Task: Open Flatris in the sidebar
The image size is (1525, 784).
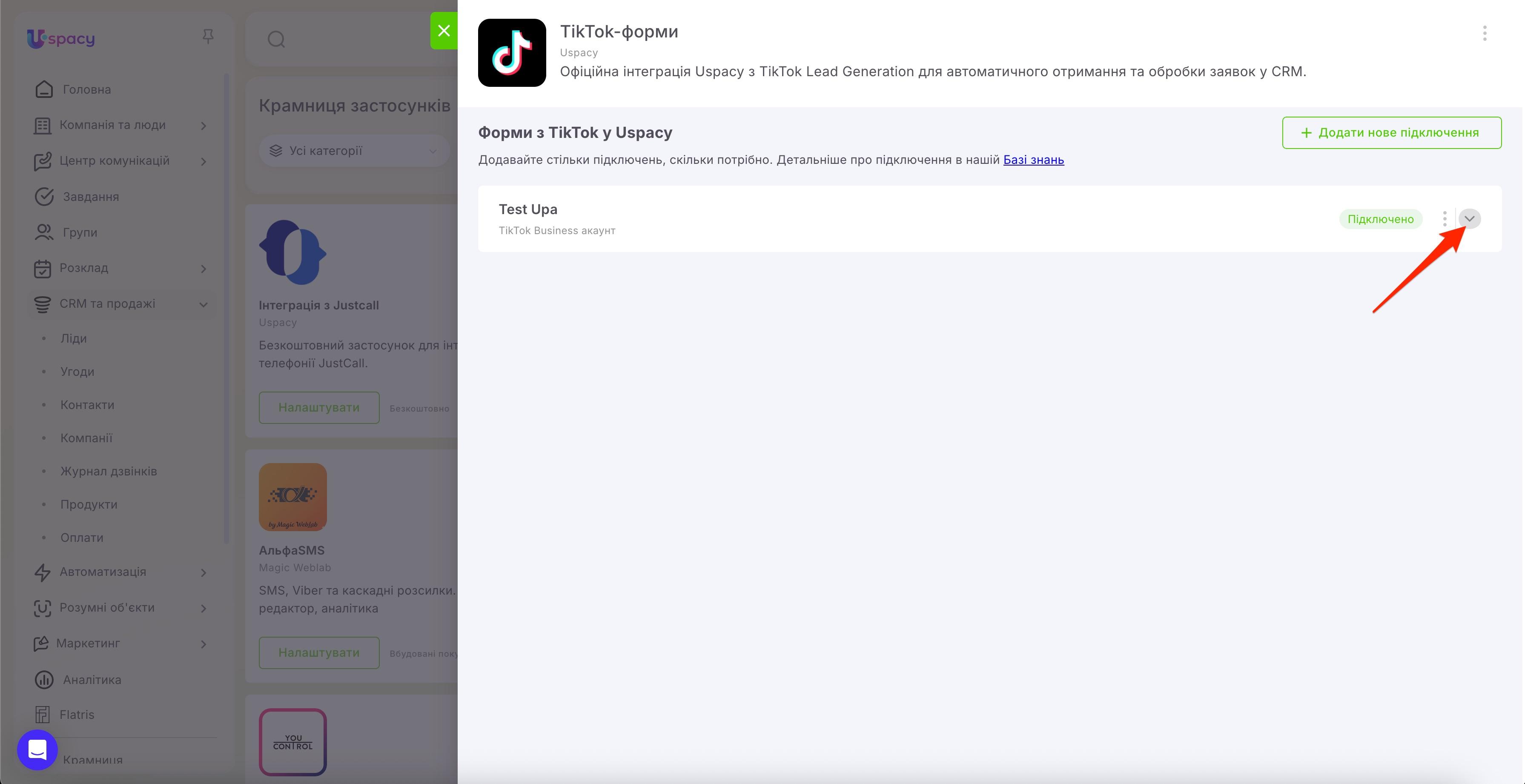Action: tap(77, 715)
